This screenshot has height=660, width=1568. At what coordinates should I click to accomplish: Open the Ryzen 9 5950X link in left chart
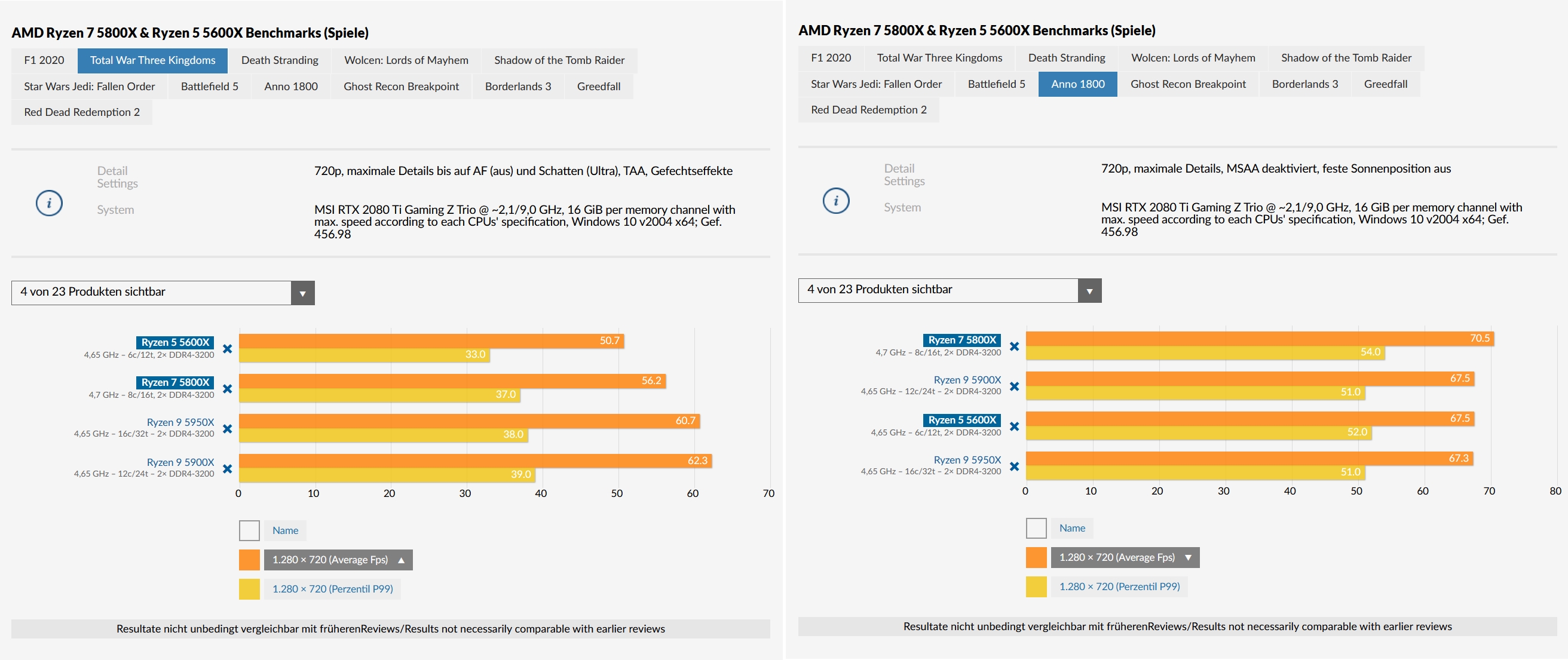pos(180,422)
